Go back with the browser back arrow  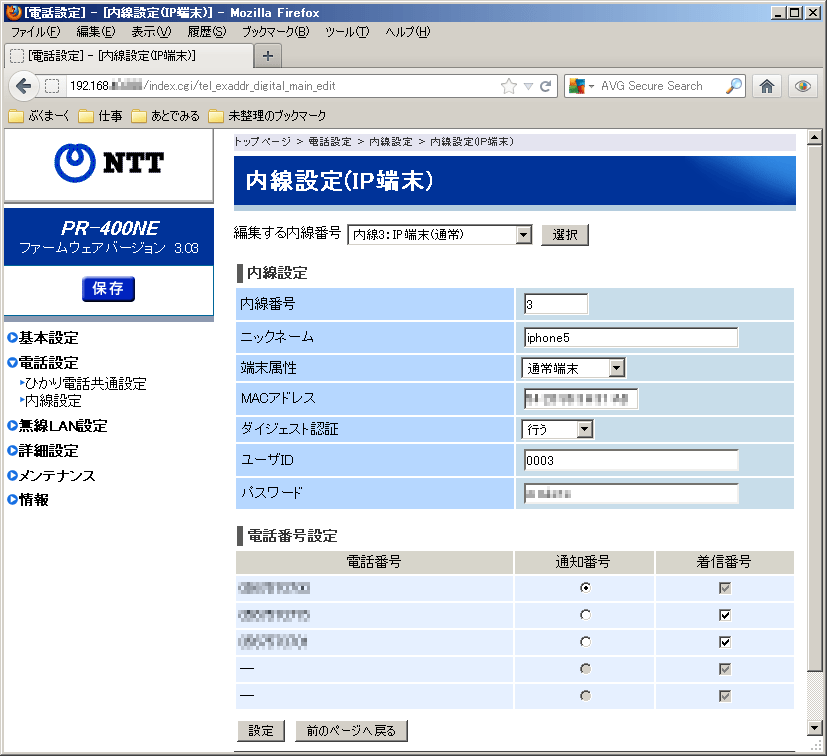click(x=23, y=86)
